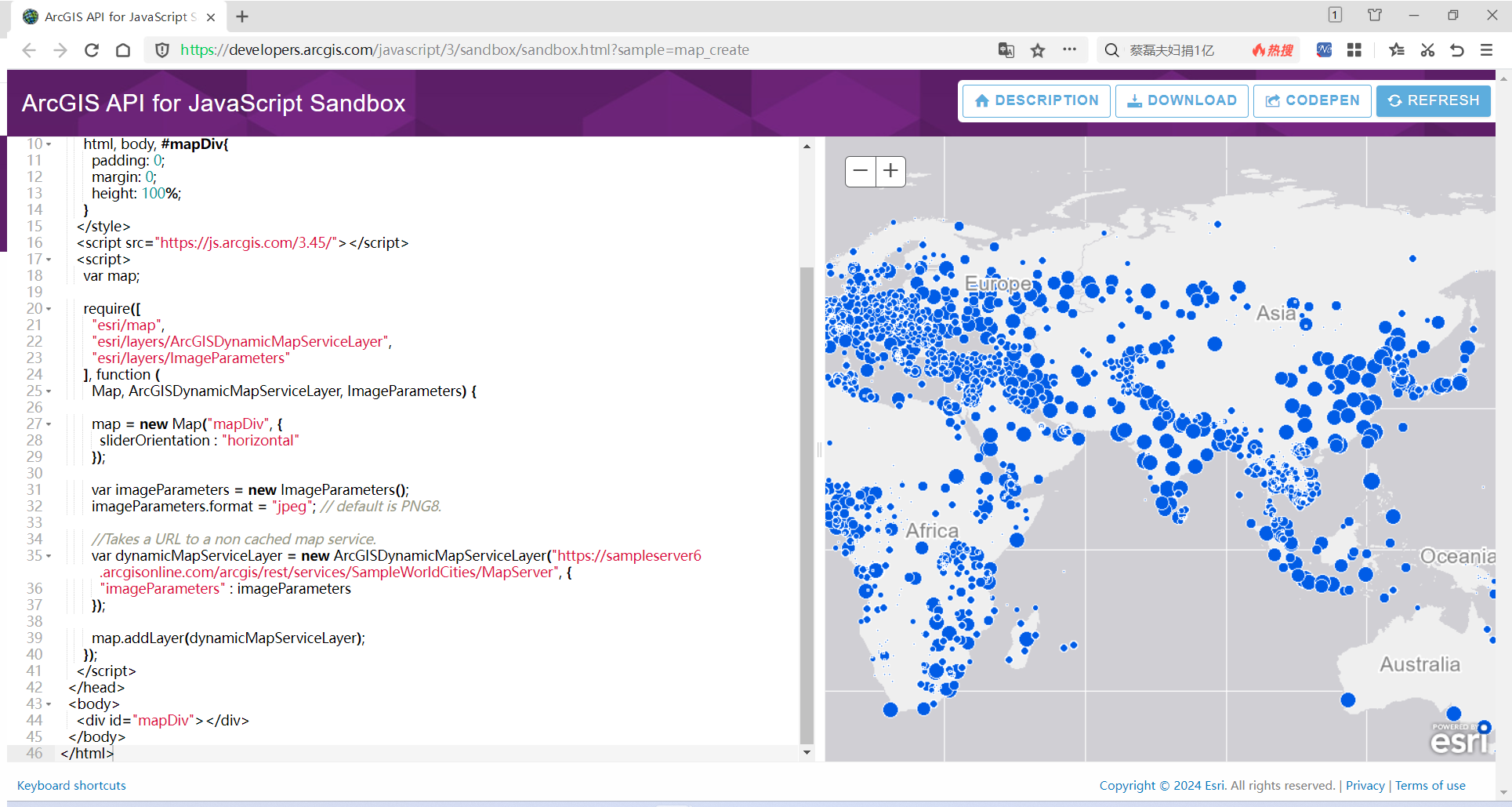Image resolution: width=1512 pixels, height=807 pixels.
Task: View site security shield info
Action: (162, 50)
